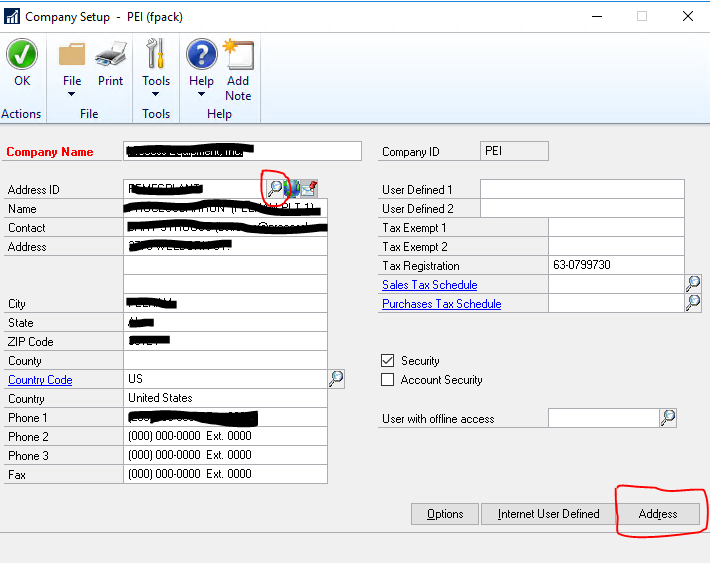Image resolution: width=710 pixels, height=563 pixels.
Task: Click the Address button
Action: pos(658,514)
